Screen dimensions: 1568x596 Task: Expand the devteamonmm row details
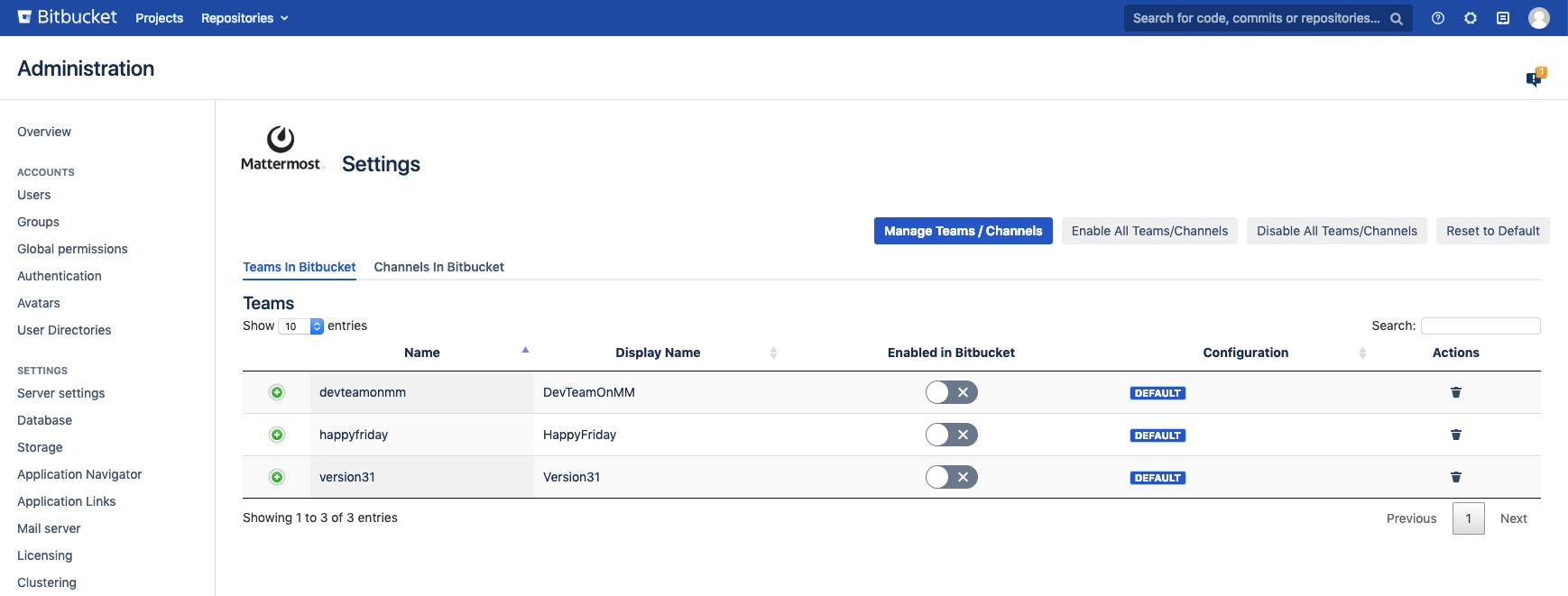277,392
